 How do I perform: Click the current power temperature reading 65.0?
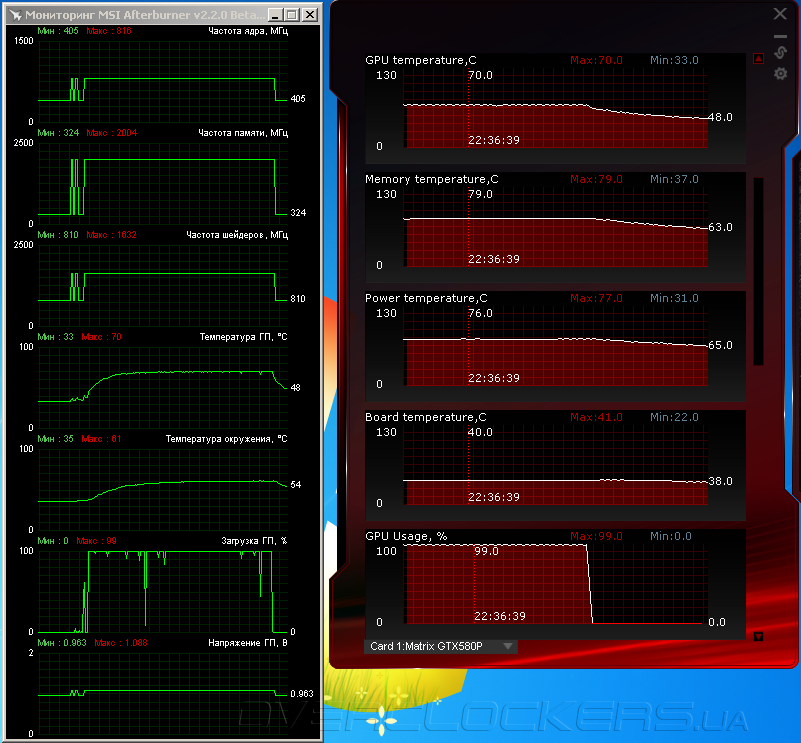coord(720,345)
